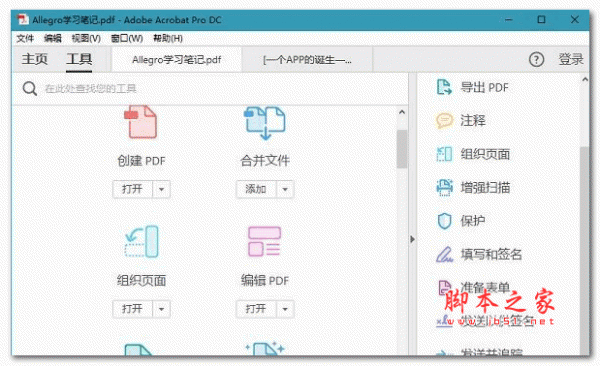Click the 打开 button under 组织页面

coord(133,309)
